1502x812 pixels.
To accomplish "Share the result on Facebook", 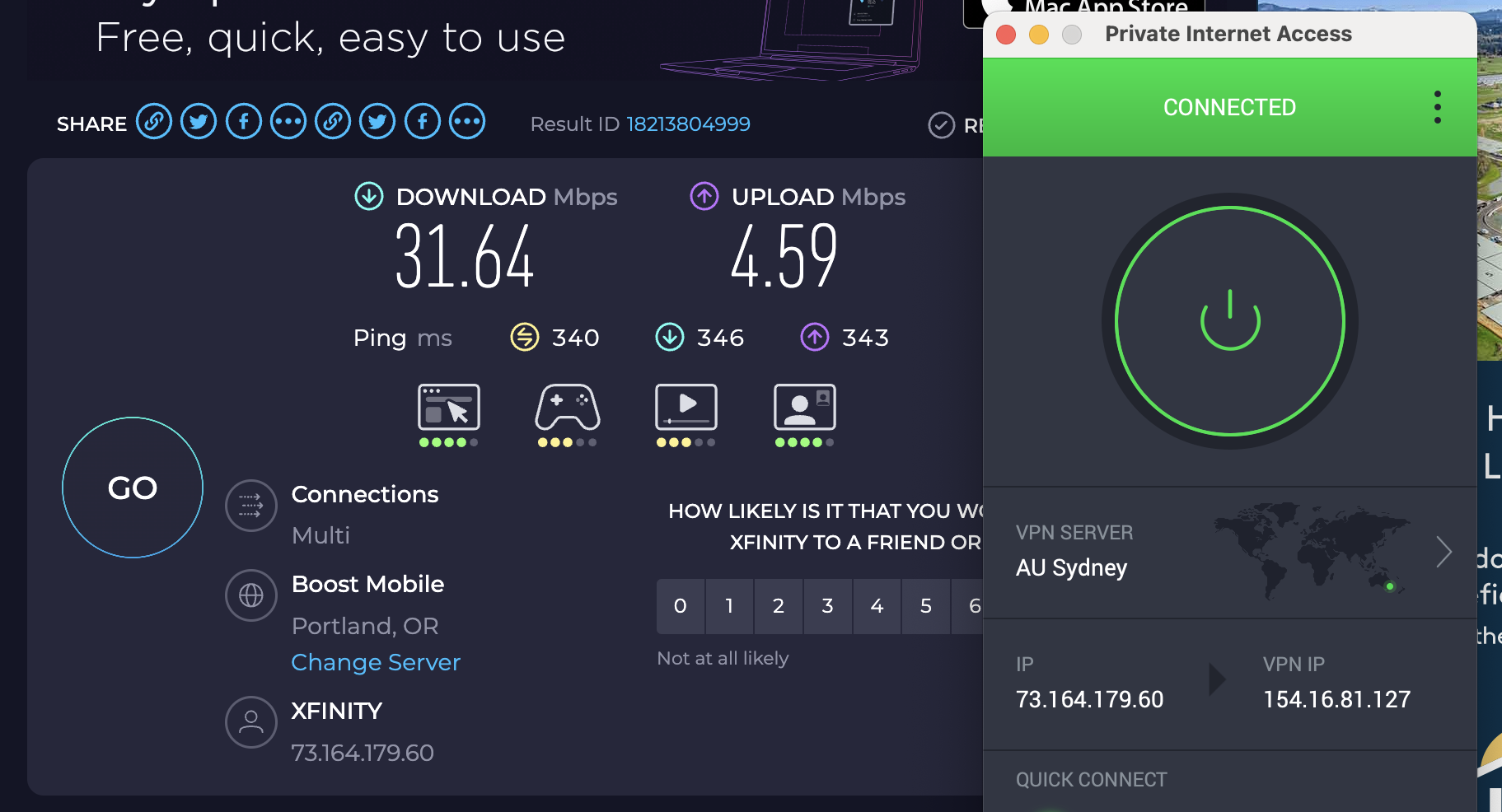I will click(x=243, y=121).
